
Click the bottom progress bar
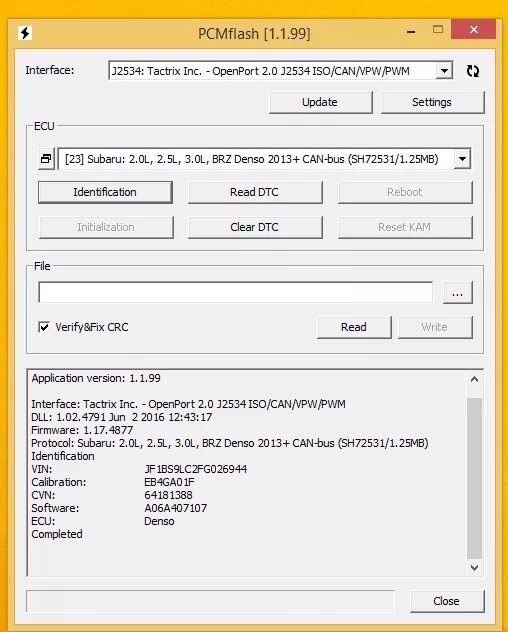click(210, 601)
